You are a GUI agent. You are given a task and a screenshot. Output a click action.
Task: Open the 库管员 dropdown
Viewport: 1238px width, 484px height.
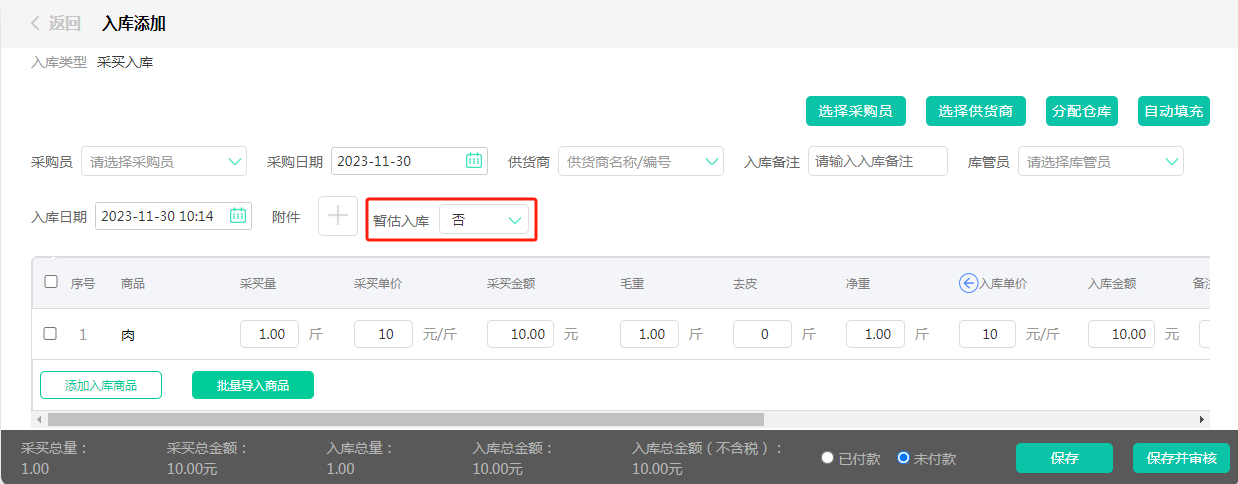point(1171,161)
